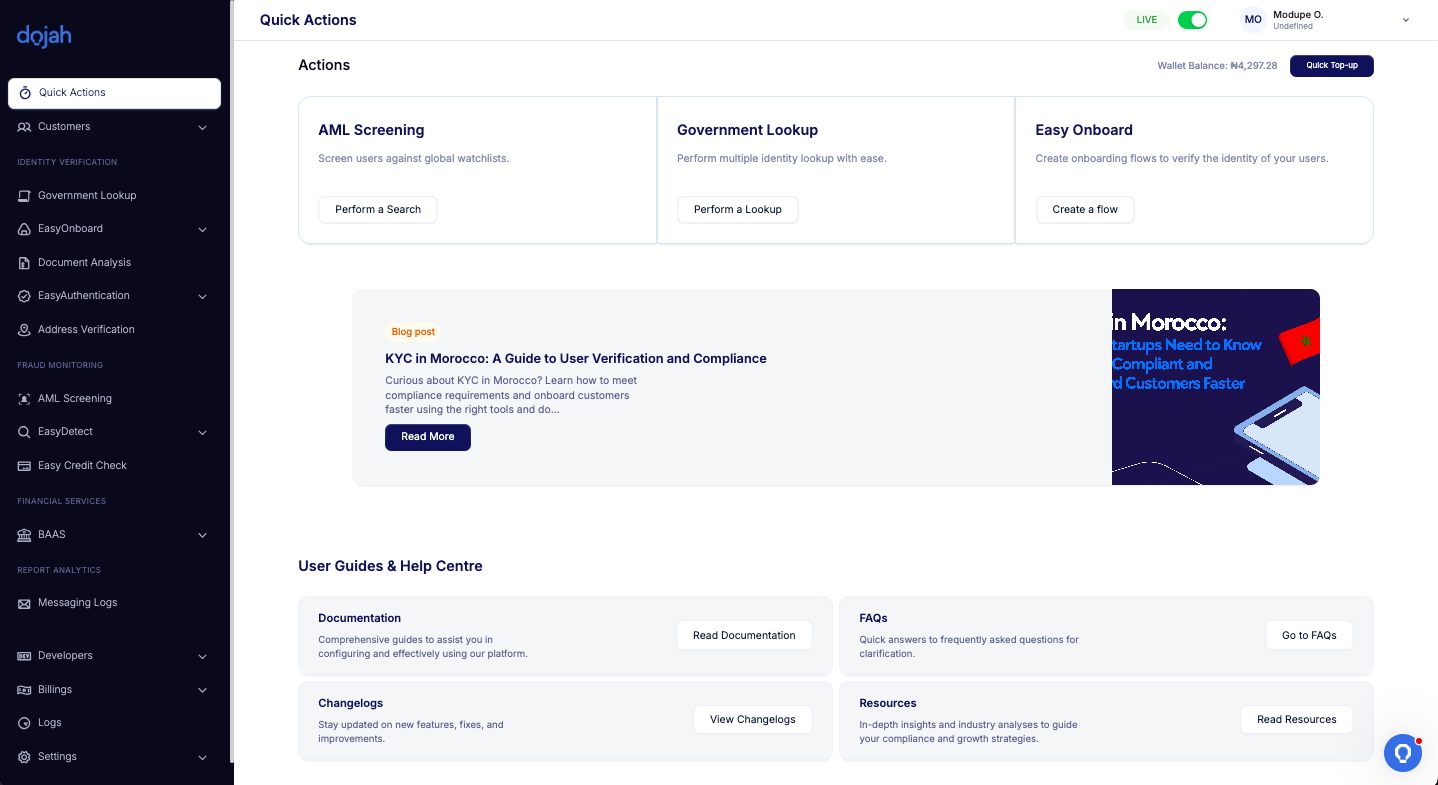1438x785 pixels.
Task: Expand the EasyOnboard submenu chevron
Action: pos(202,229)
